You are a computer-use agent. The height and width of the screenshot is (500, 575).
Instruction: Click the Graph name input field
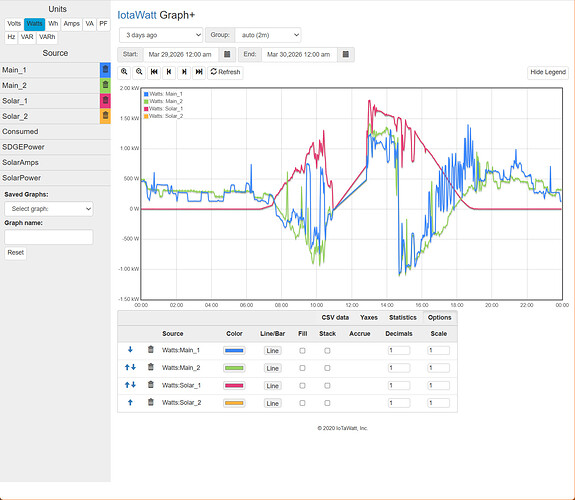49,237
